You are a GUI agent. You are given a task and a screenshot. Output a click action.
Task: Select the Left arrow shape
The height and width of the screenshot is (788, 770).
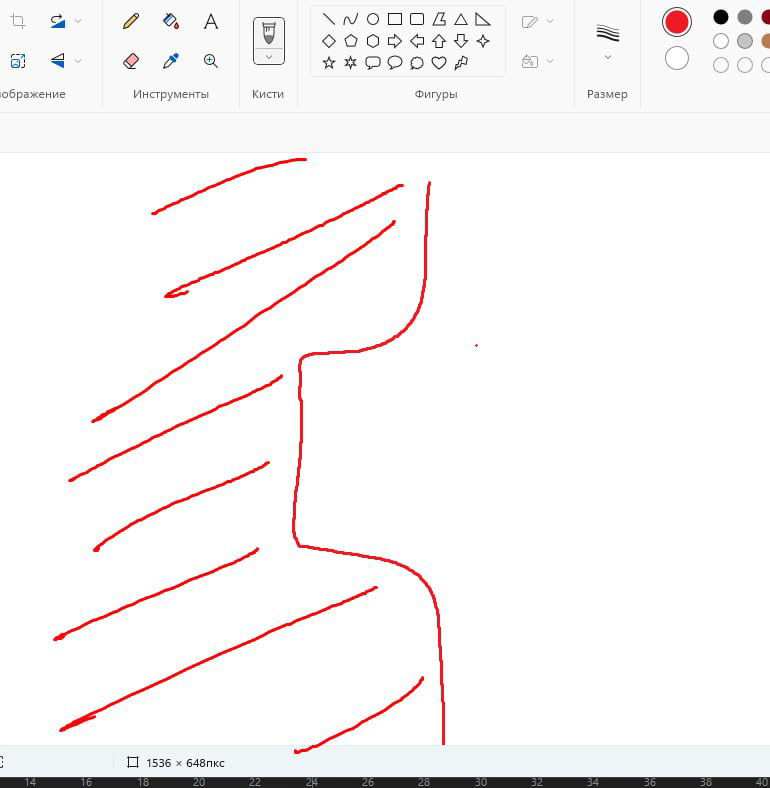(417, 41)
